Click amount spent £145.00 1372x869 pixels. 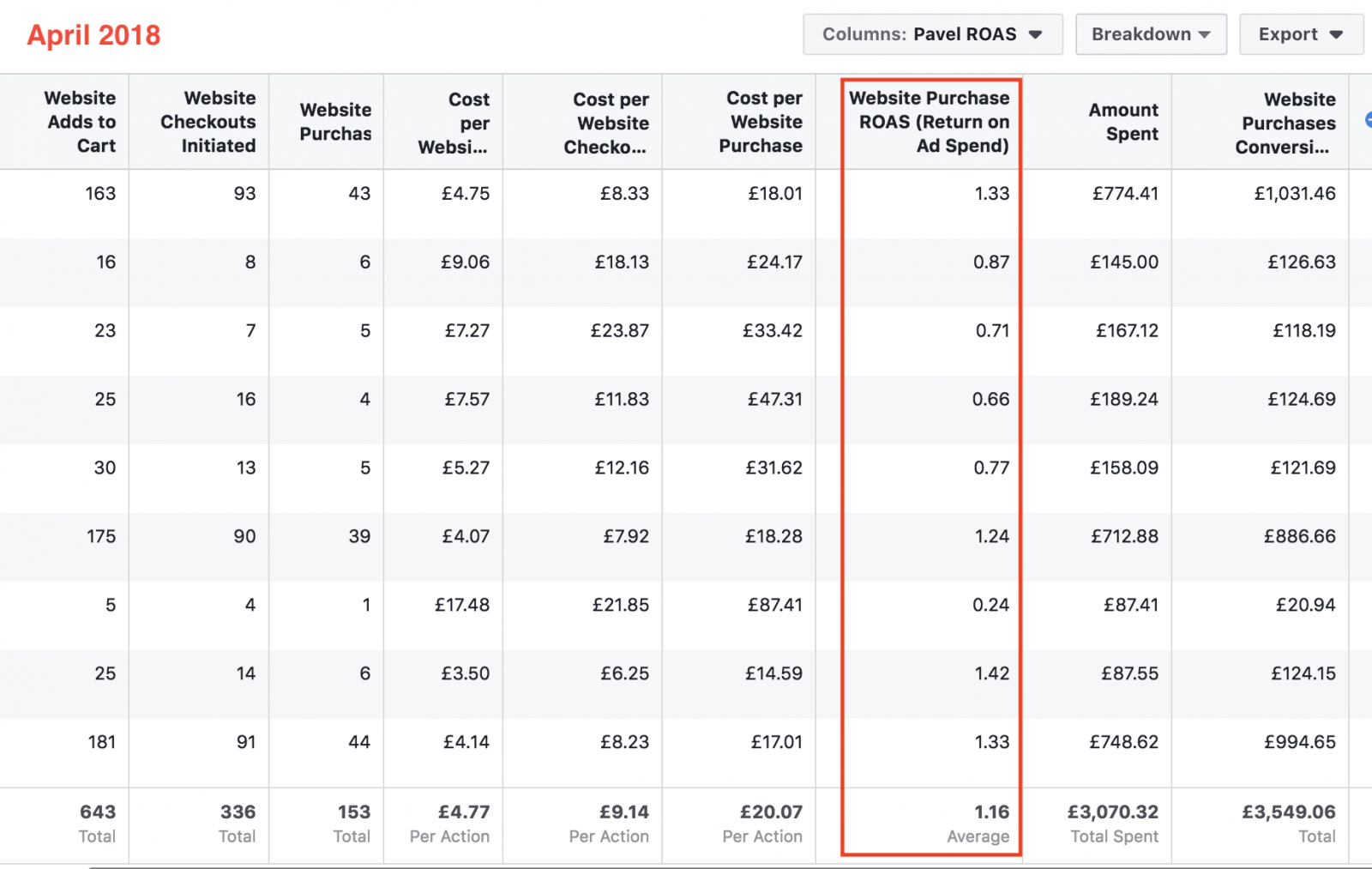pyautogui.click(x=1124, y=263)
